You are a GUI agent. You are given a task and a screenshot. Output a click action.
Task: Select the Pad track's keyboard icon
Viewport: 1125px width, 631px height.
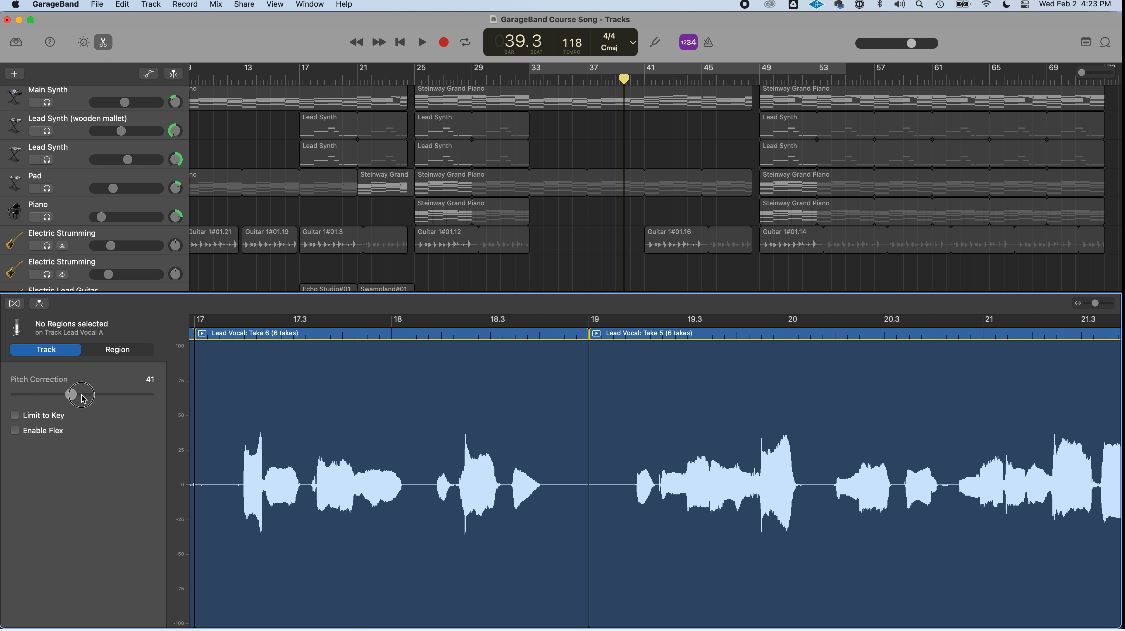[x=14, y=182]
